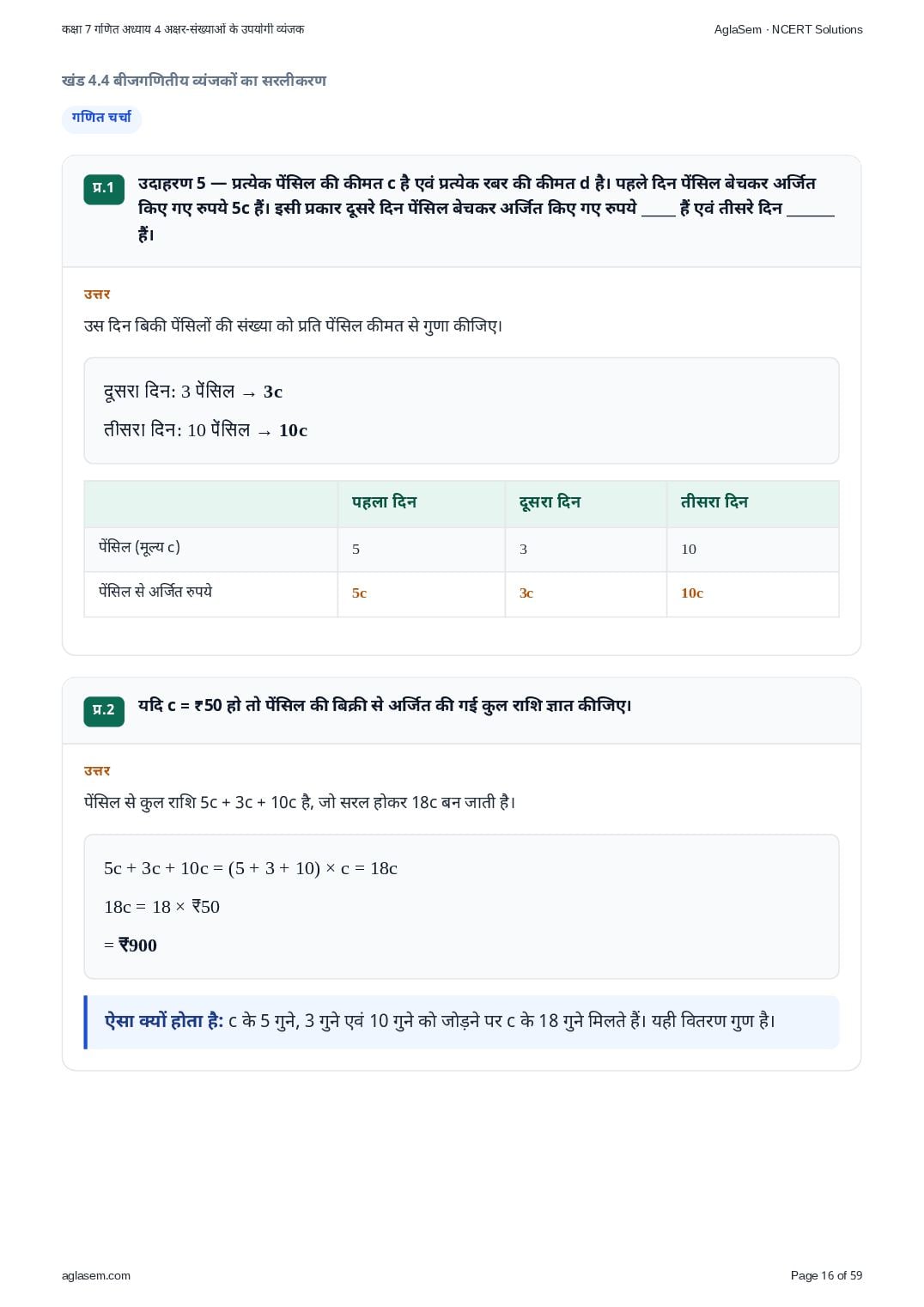Screen dimensions: 924x1307
Task: Click the 5c cell in table
Action: [359, 593]
